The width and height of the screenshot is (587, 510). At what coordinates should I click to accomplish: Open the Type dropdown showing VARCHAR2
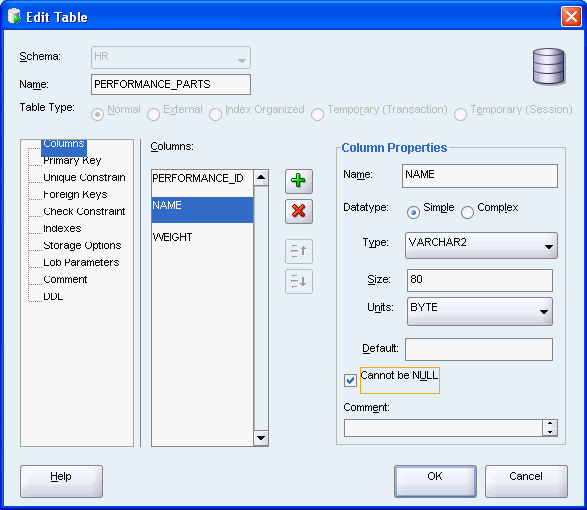[481, 245]
